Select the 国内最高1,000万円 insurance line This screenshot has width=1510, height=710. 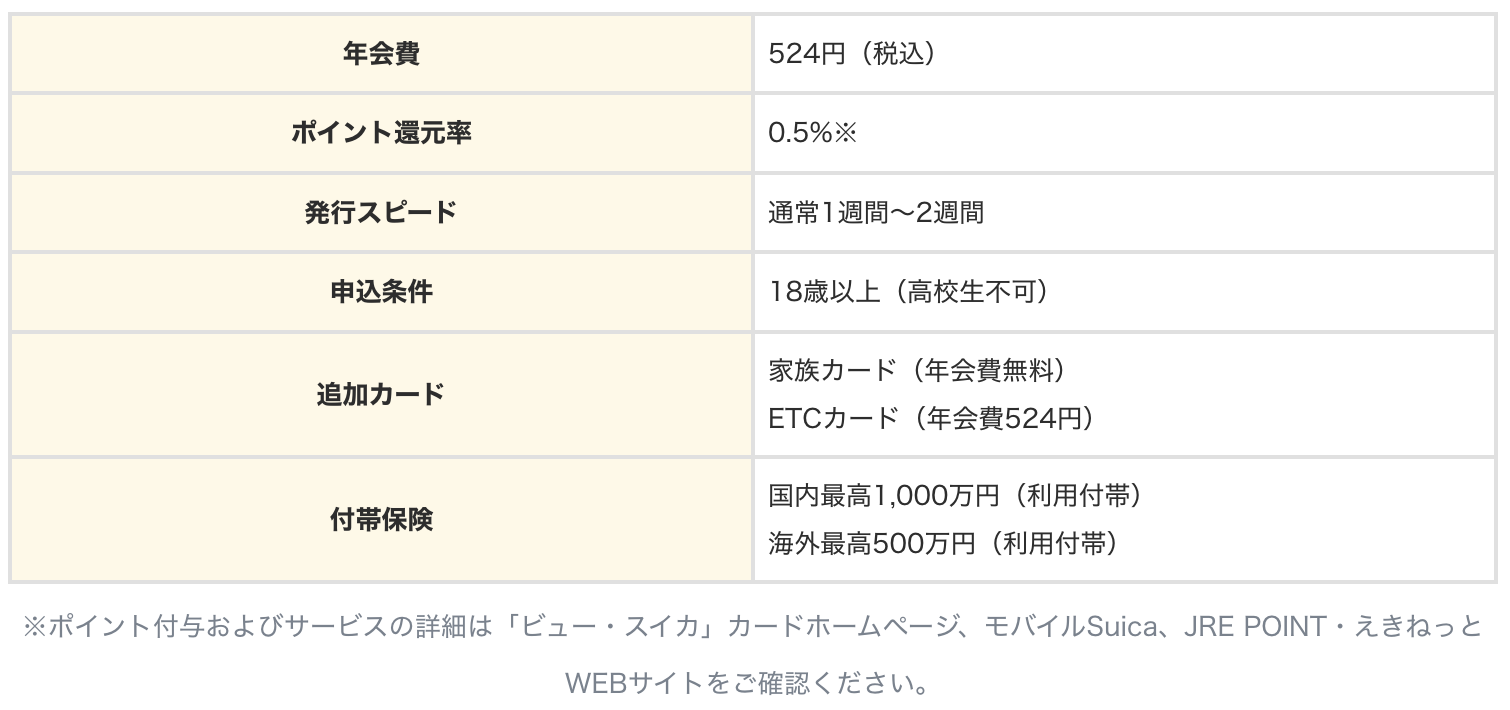coord(956,495)
